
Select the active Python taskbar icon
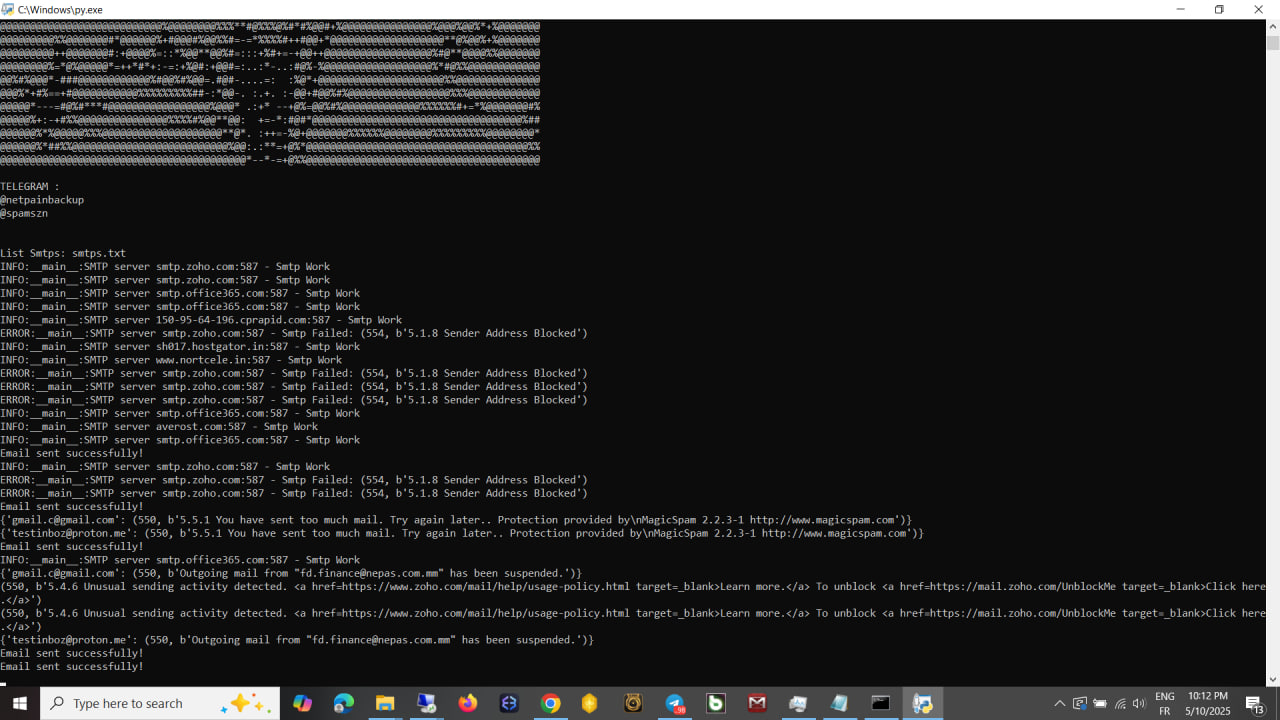[923, 703]
